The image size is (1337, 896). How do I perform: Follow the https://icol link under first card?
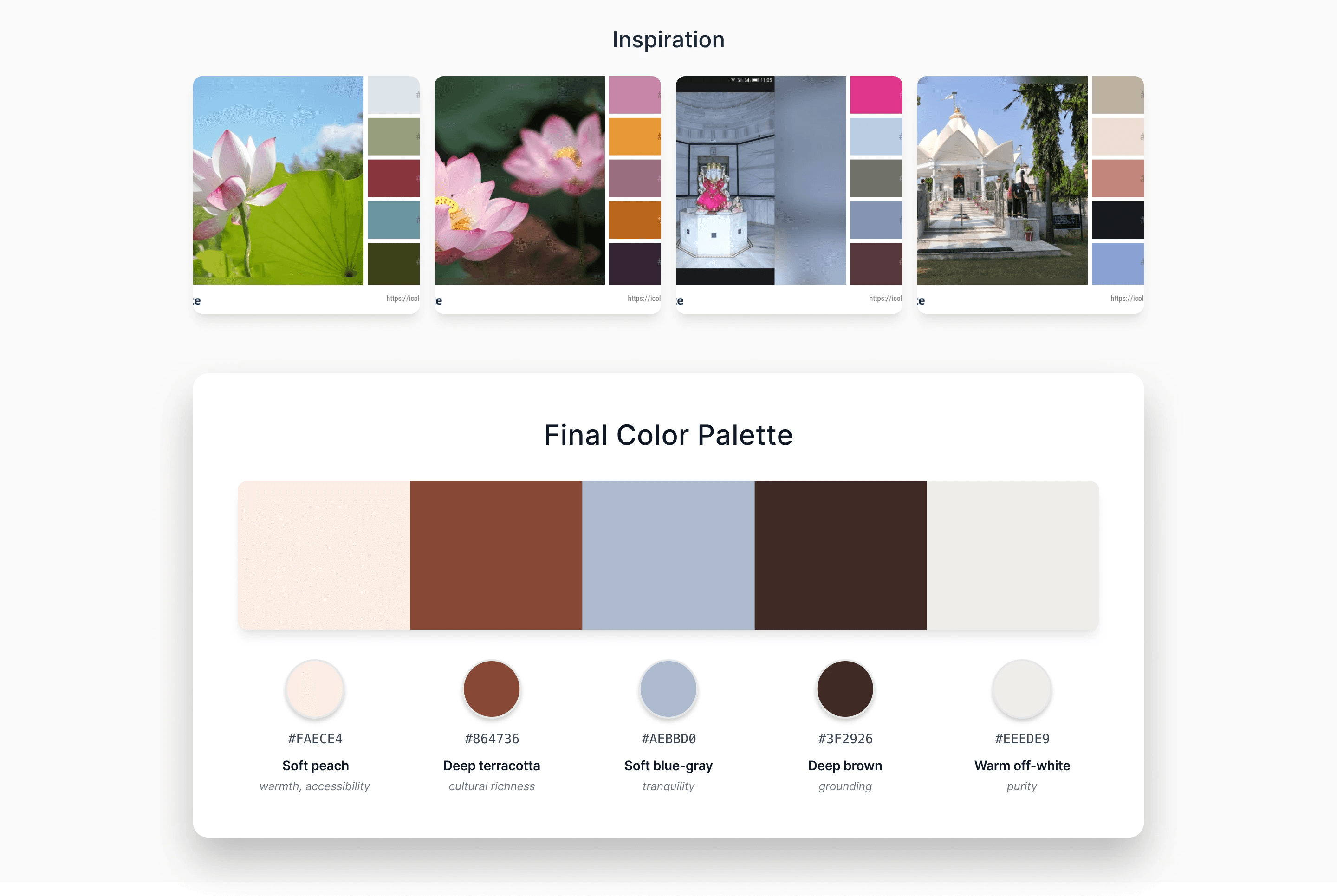pos(403,299)
